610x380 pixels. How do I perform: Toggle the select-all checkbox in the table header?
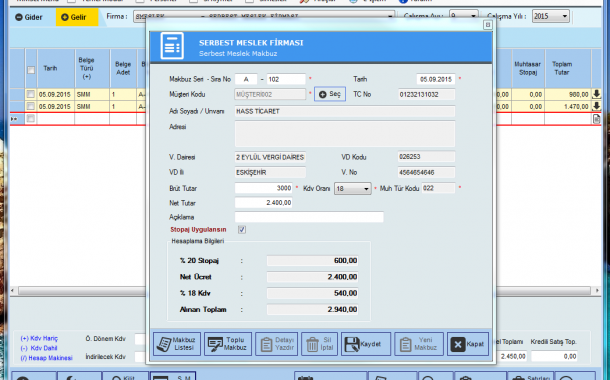tap(31, 70)
